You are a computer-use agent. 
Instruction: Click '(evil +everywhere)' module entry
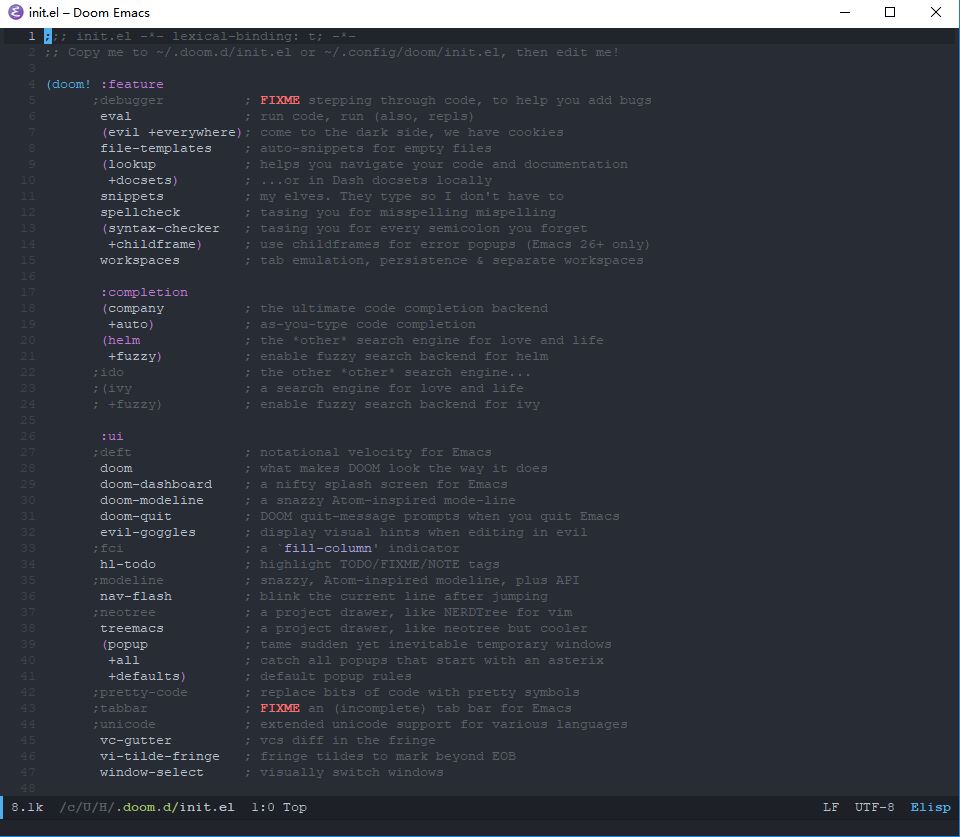[172, 132]
